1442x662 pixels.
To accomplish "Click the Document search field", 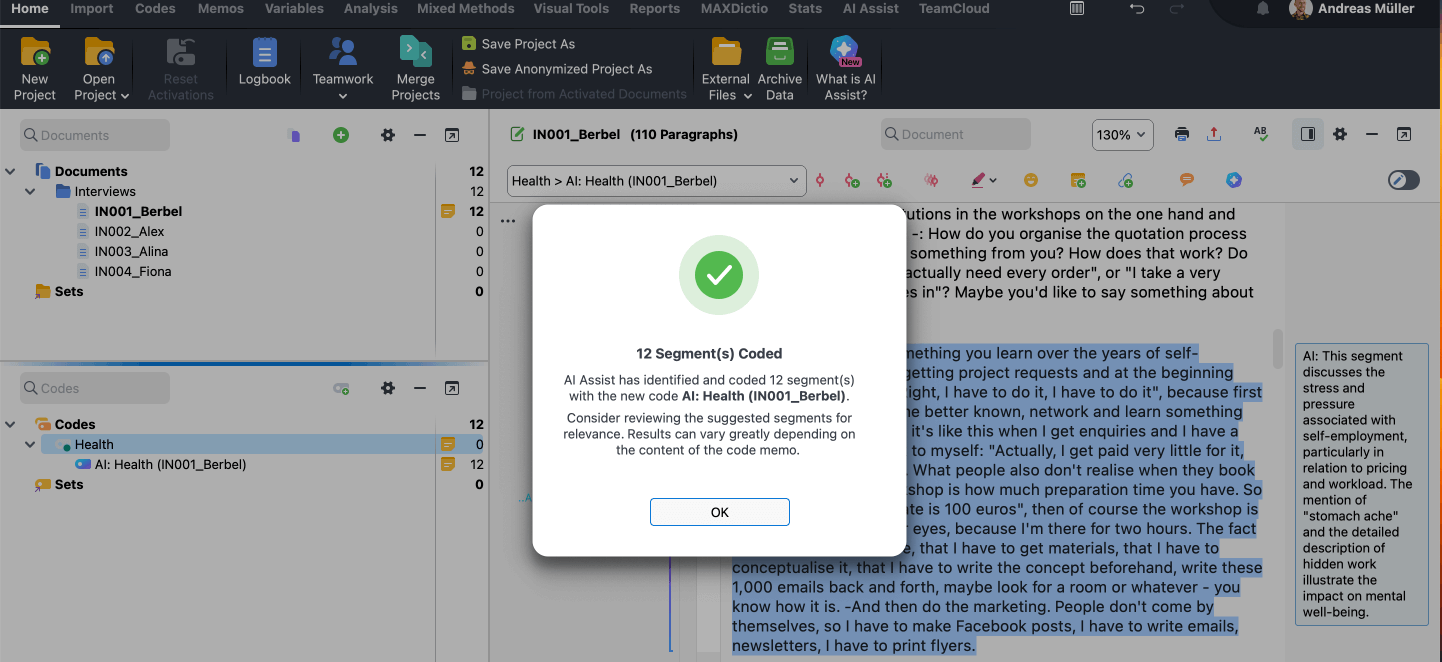I will point(956,134).
